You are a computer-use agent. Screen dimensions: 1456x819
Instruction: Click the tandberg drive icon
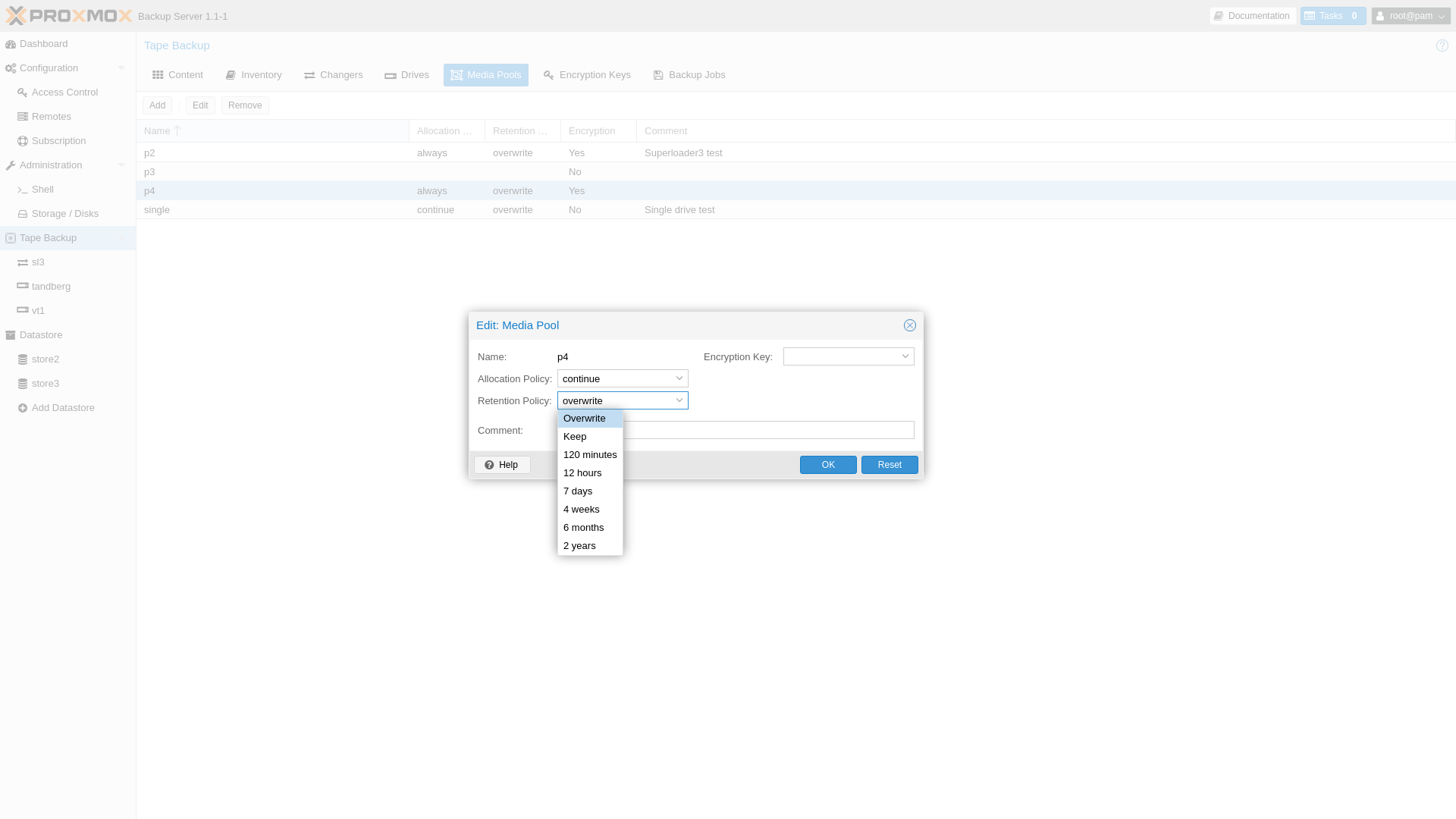23,286
